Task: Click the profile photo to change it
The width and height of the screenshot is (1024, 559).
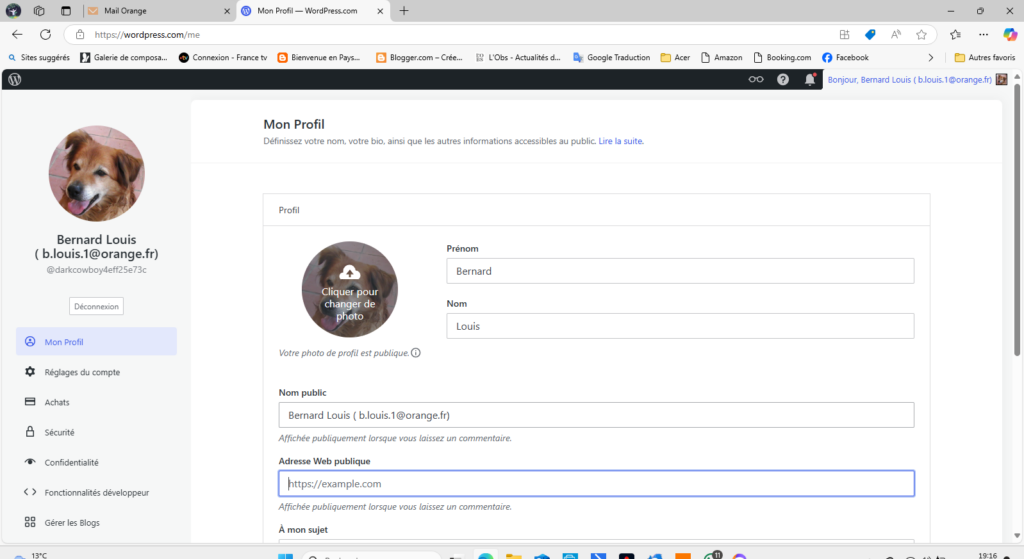Action: pyautogui.click(x=350, y=289)
